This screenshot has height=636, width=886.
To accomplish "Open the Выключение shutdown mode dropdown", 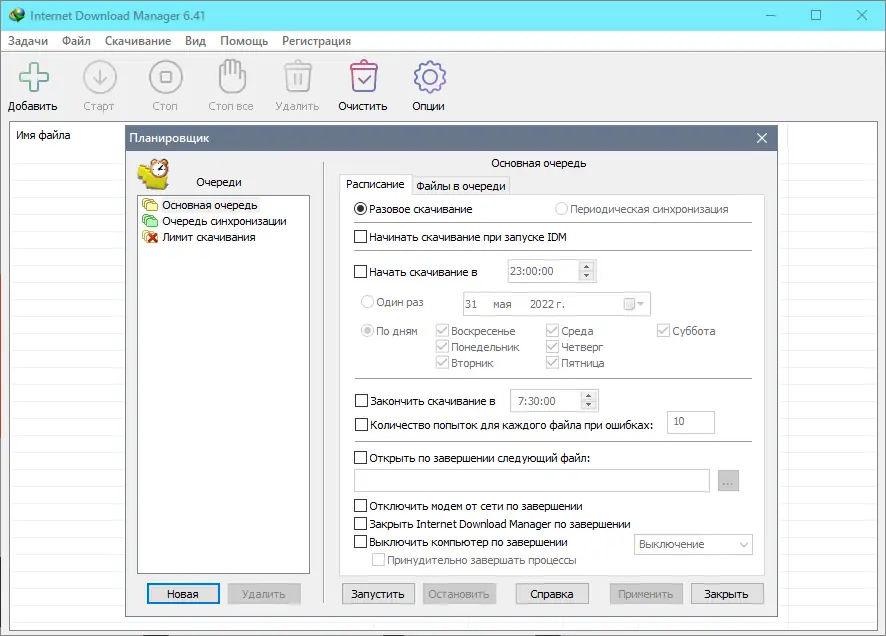I will [693, 544].
